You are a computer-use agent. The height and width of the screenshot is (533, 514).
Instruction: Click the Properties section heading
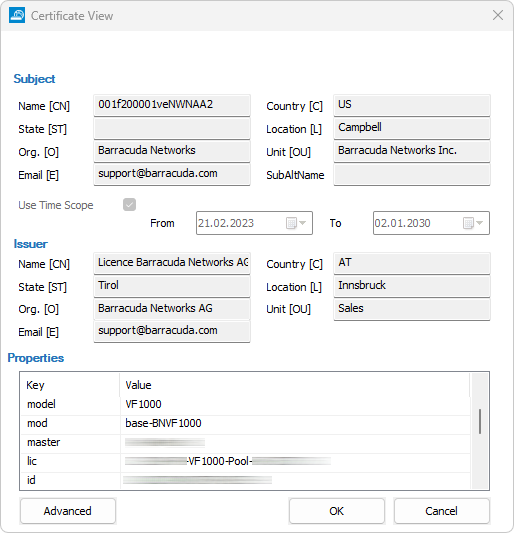(x=36, y=358)
